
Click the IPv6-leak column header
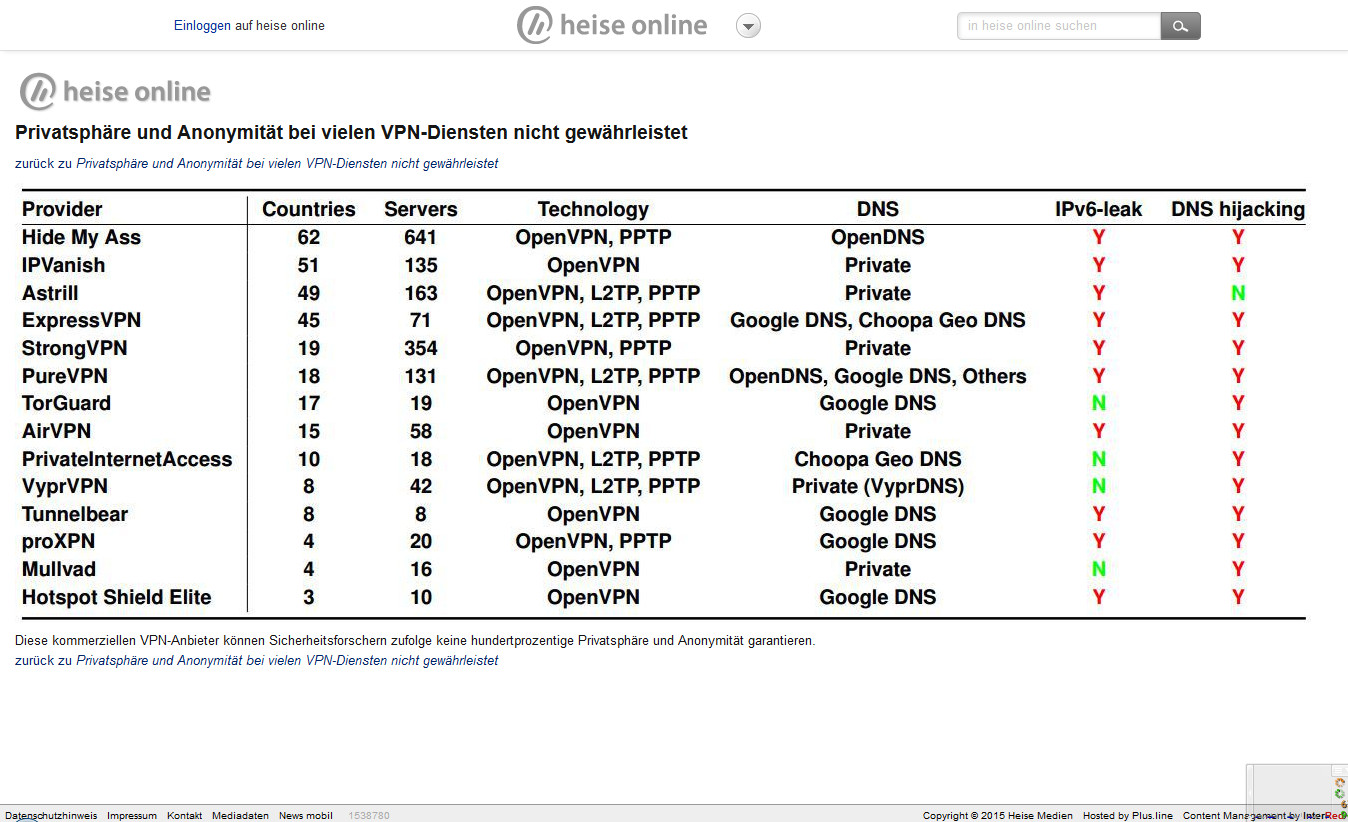(1098, 209)
